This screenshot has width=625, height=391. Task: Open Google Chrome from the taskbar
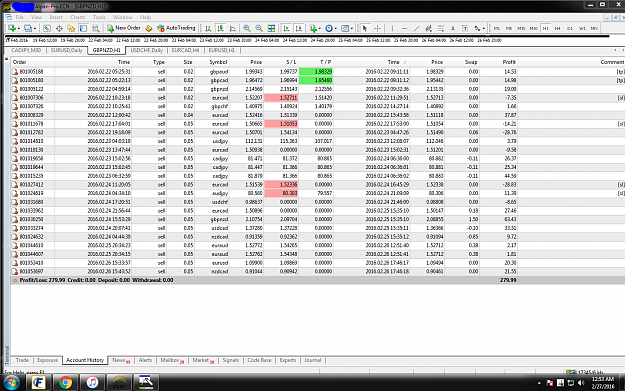65,383
